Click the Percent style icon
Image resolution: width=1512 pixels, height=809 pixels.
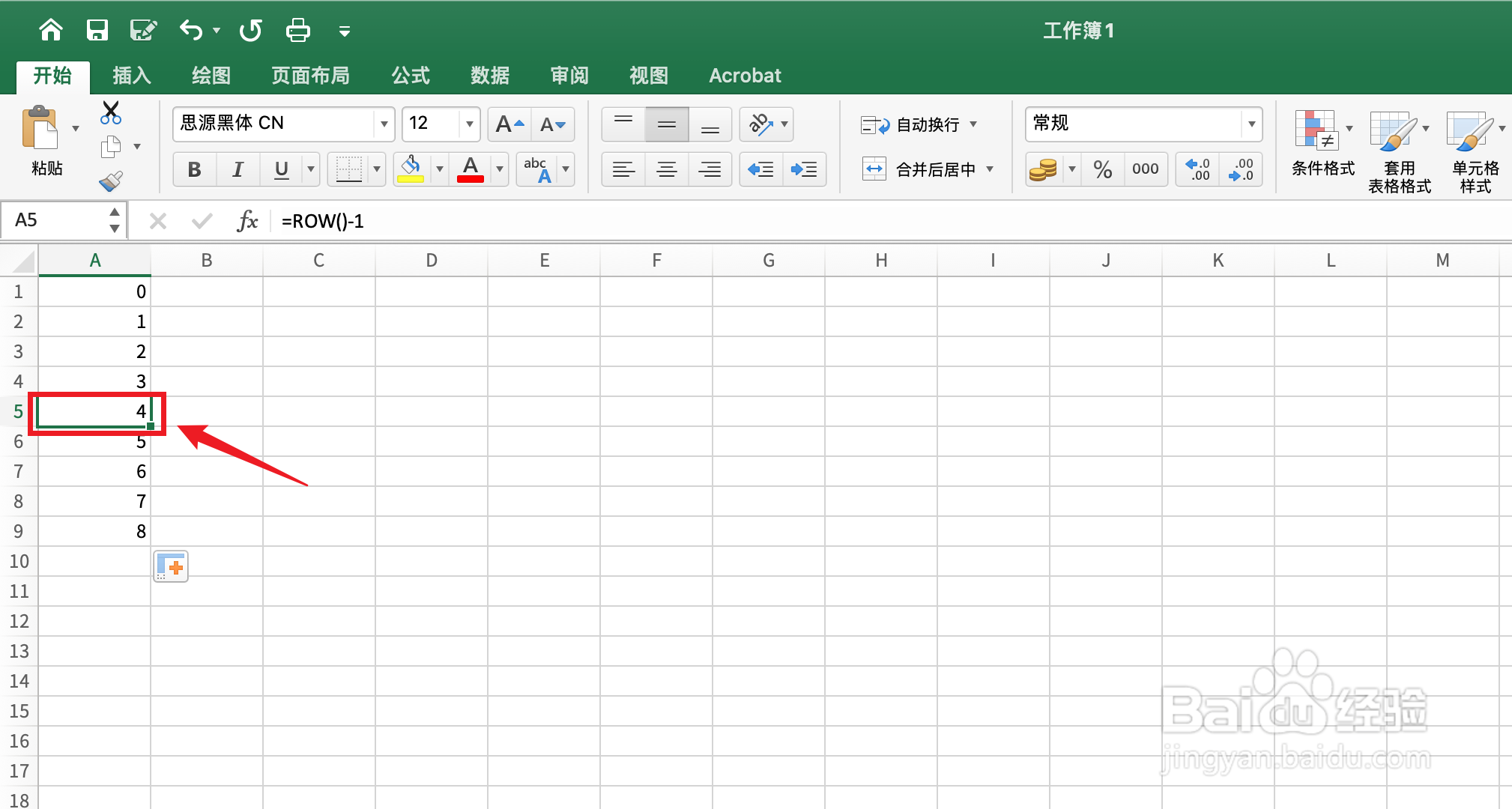pos(1102,170)
